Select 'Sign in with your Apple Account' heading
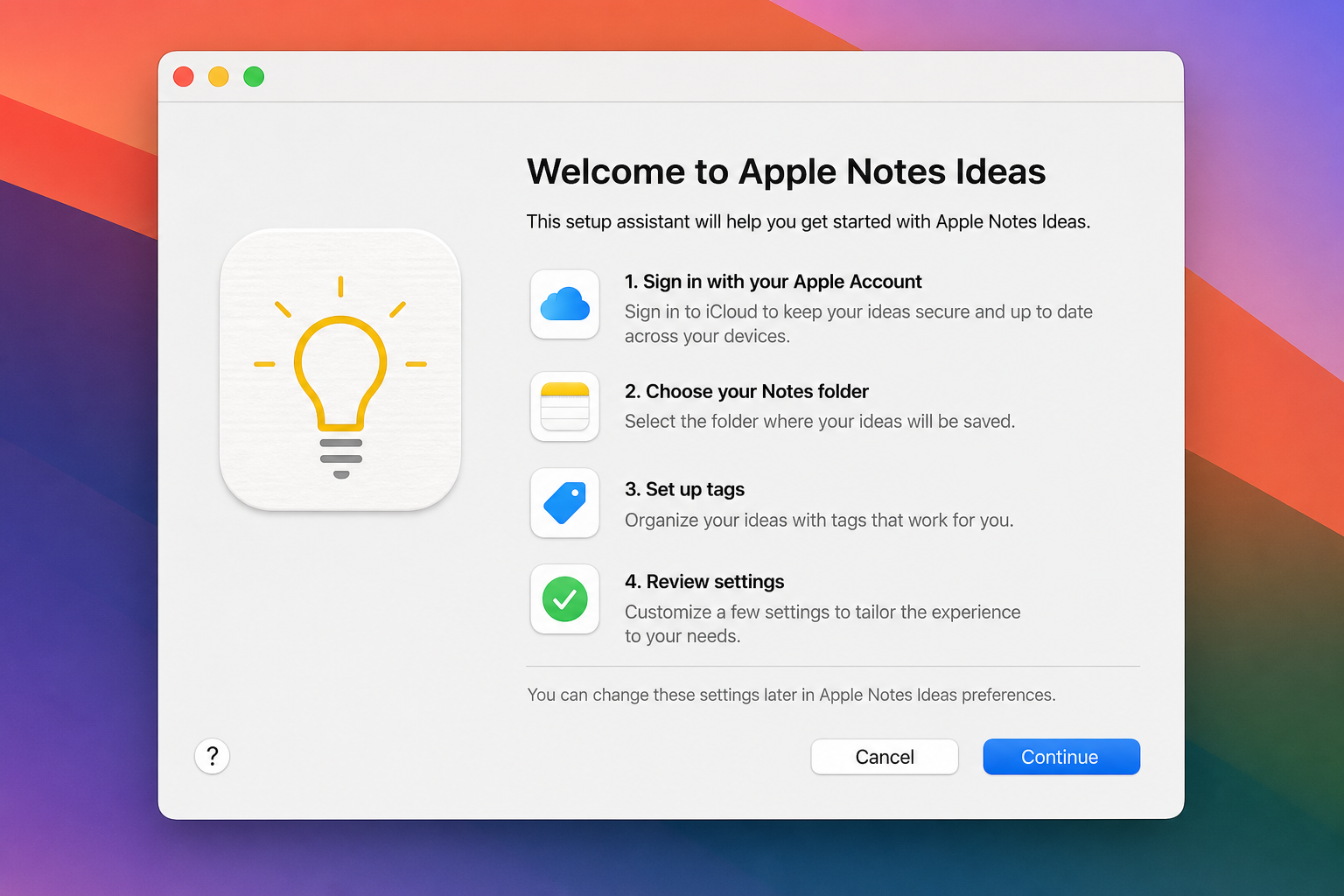The height and width of the screenshot is (896, 1344). pos(773,282)
